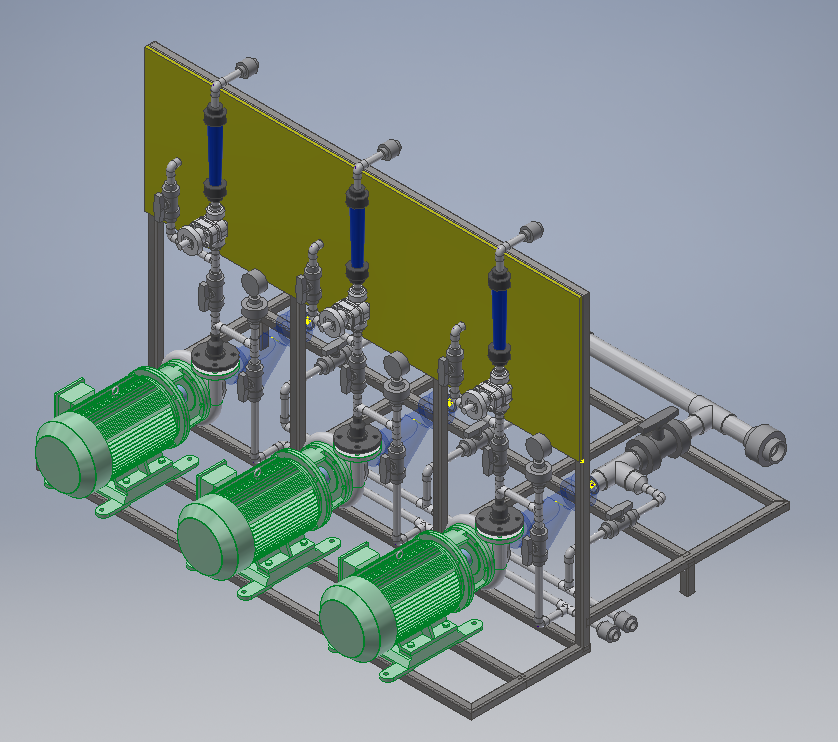Select the mounting foot under leftmost motor
Image resolution: width=838 pixels, height=742 pixels.
coord(120,497)
